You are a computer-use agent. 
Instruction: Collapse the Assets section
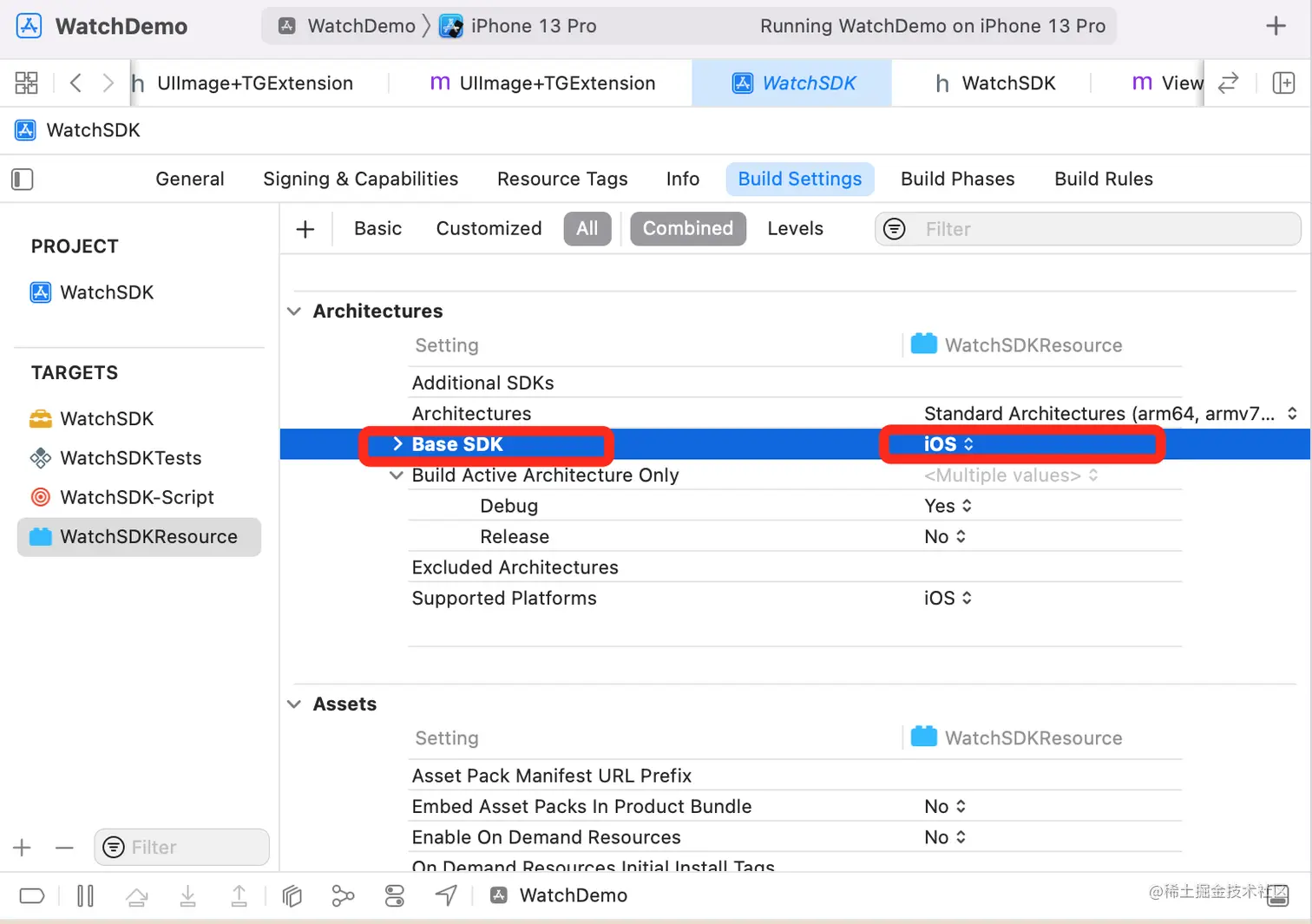(x=295, y=704)
